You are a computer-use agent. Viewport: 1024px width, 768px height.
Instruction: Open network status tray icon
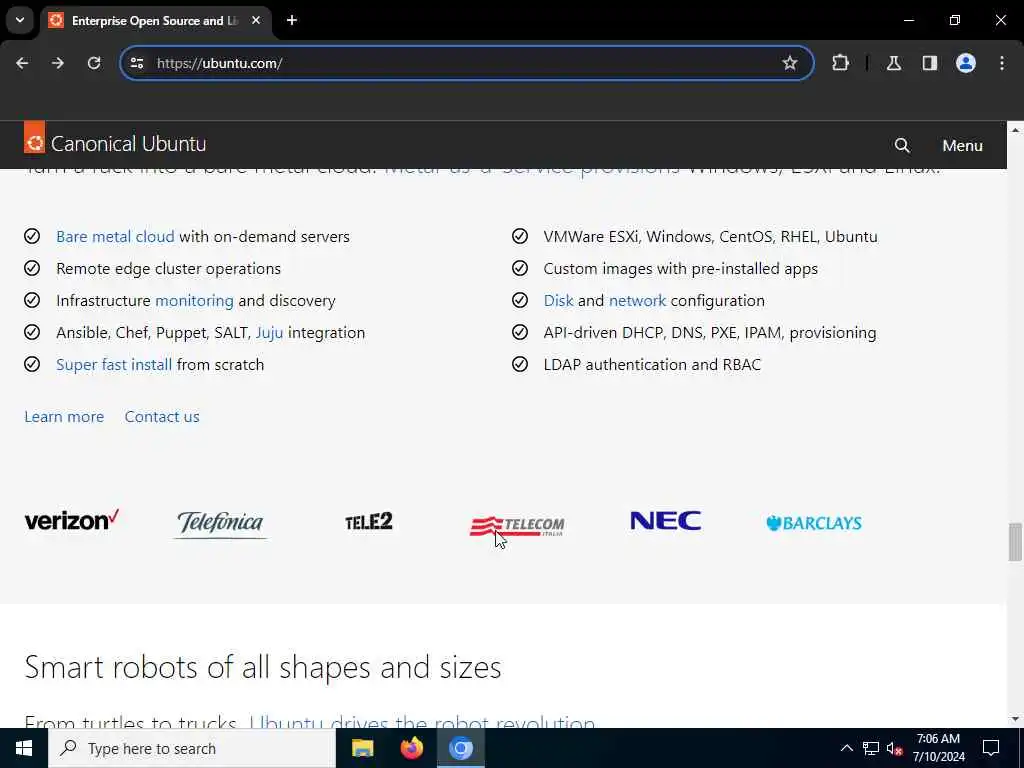pos(871,748)
